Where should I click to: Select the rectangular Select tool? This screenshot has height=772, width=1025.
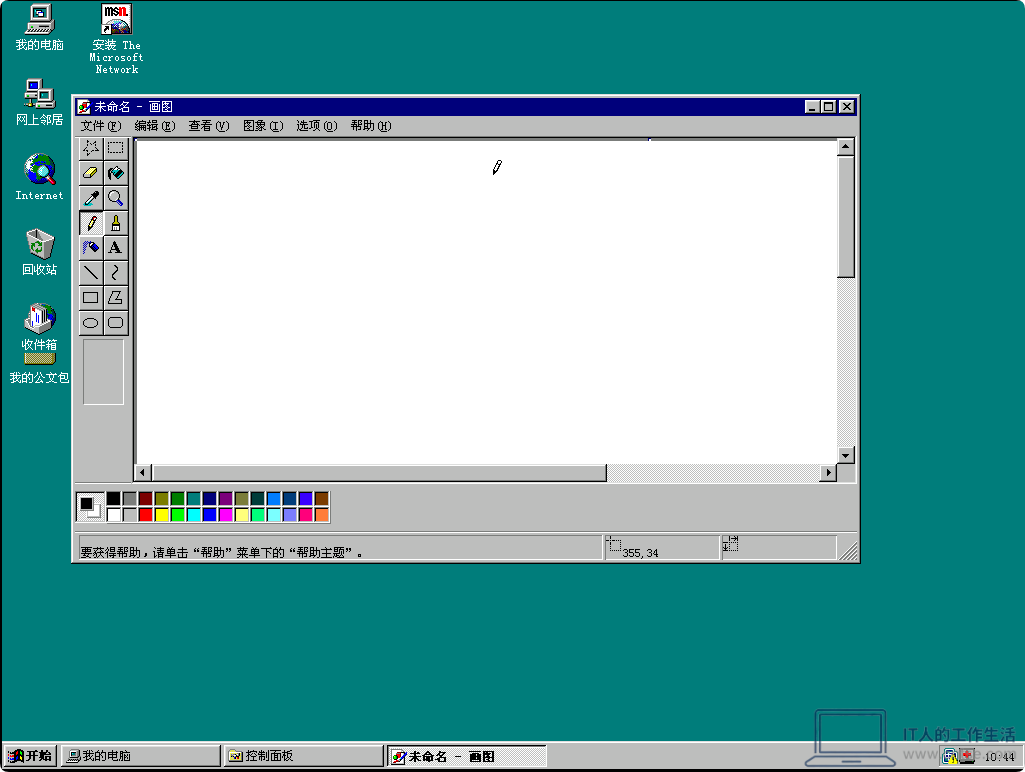116,148
